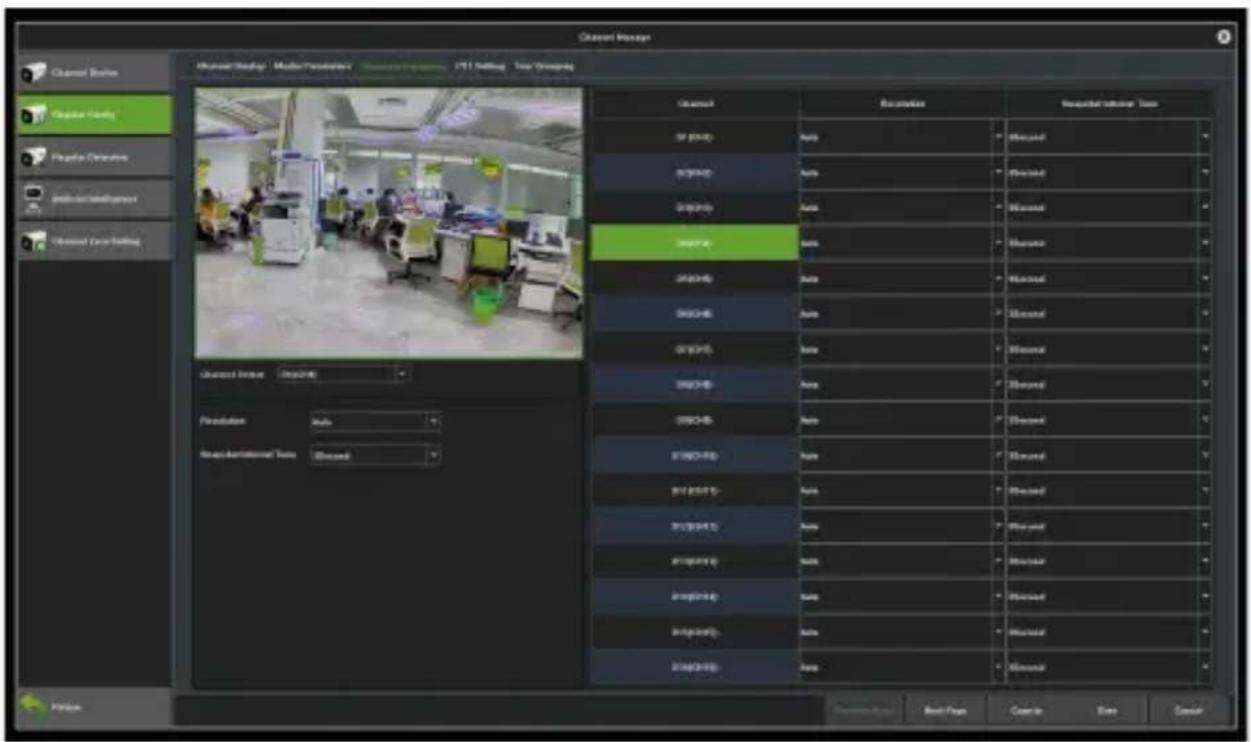Open the Regular Detection sidebar section
The image size is (1251, 742).
tap(94, 157)
